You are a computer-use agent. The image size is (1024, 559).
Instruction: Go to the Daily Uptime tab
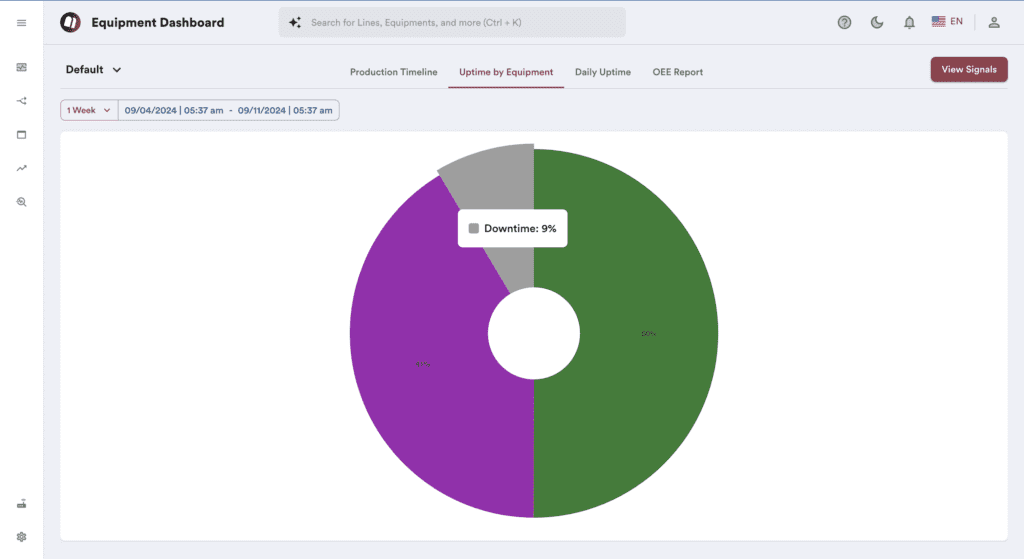click(603, 72)
